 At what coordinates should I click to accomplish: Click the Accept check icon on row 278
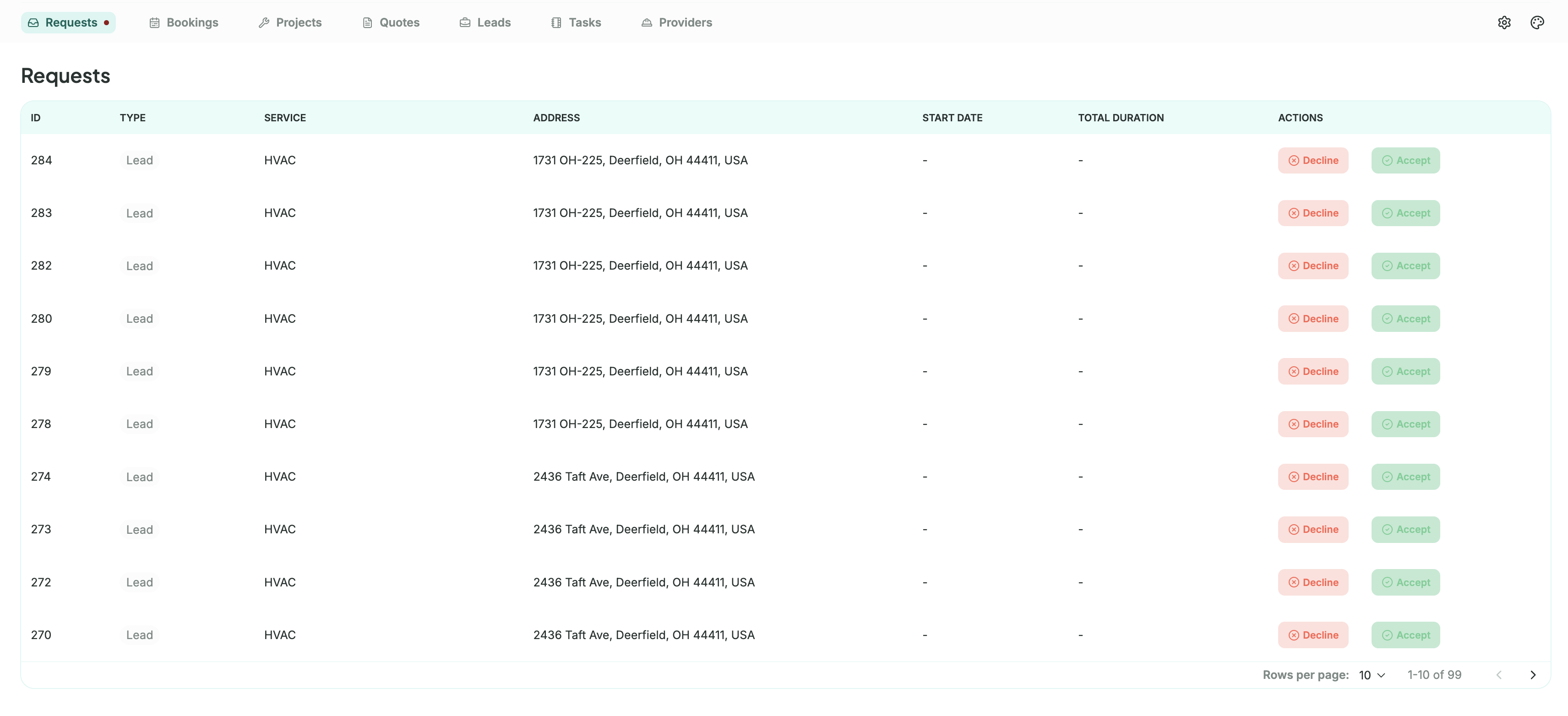1388,424
